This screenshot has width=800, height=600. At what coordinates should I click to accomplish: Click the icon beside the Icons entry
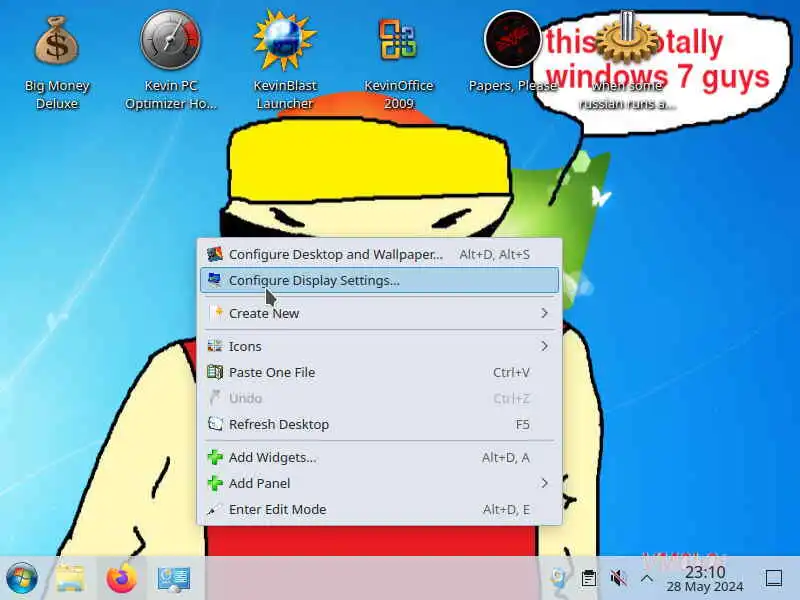[215, 346]
